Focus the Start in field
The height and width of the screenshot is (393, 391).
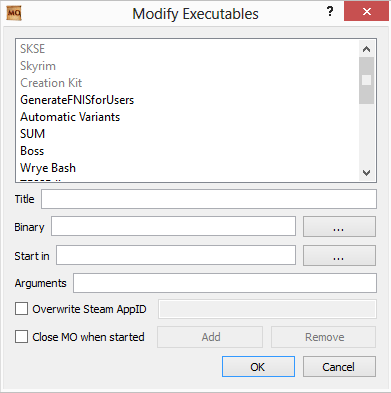click(x=176, y=255)
